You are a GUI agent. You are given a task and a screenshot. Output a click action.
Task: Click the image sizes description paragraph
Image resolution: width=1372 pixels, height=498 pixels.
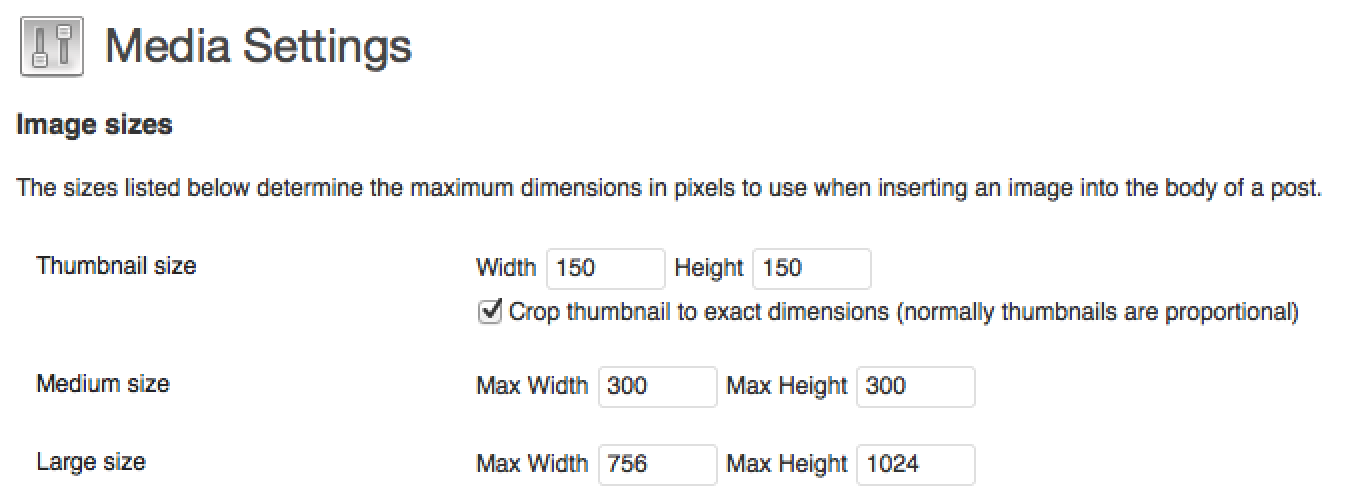pos(669,188)
